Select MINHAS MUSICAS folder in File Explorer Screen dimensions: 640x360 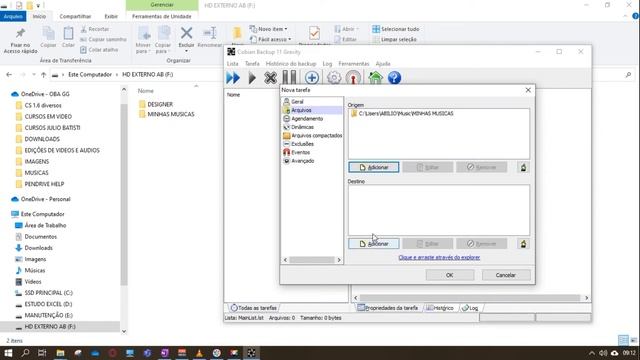point(171,114)
